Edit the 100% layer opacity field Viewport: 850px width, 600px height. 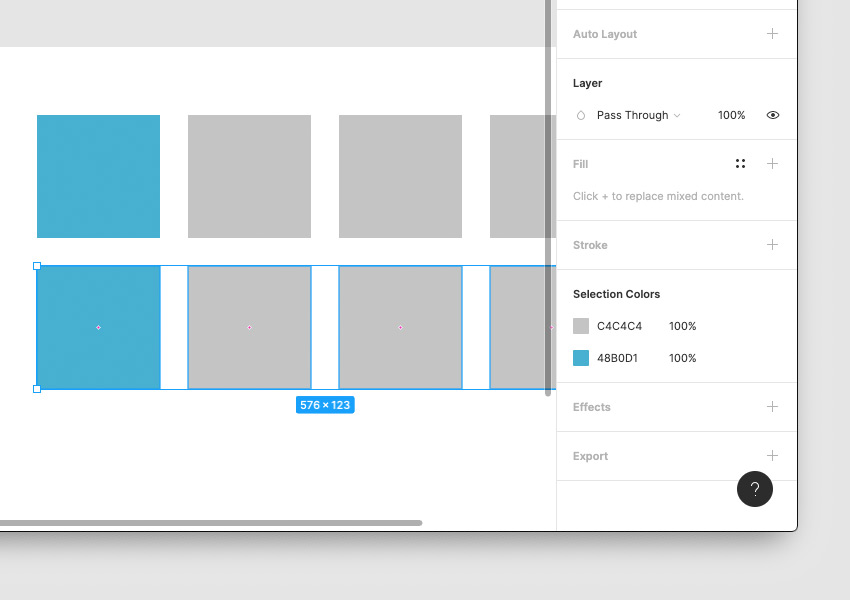point(731,115)
